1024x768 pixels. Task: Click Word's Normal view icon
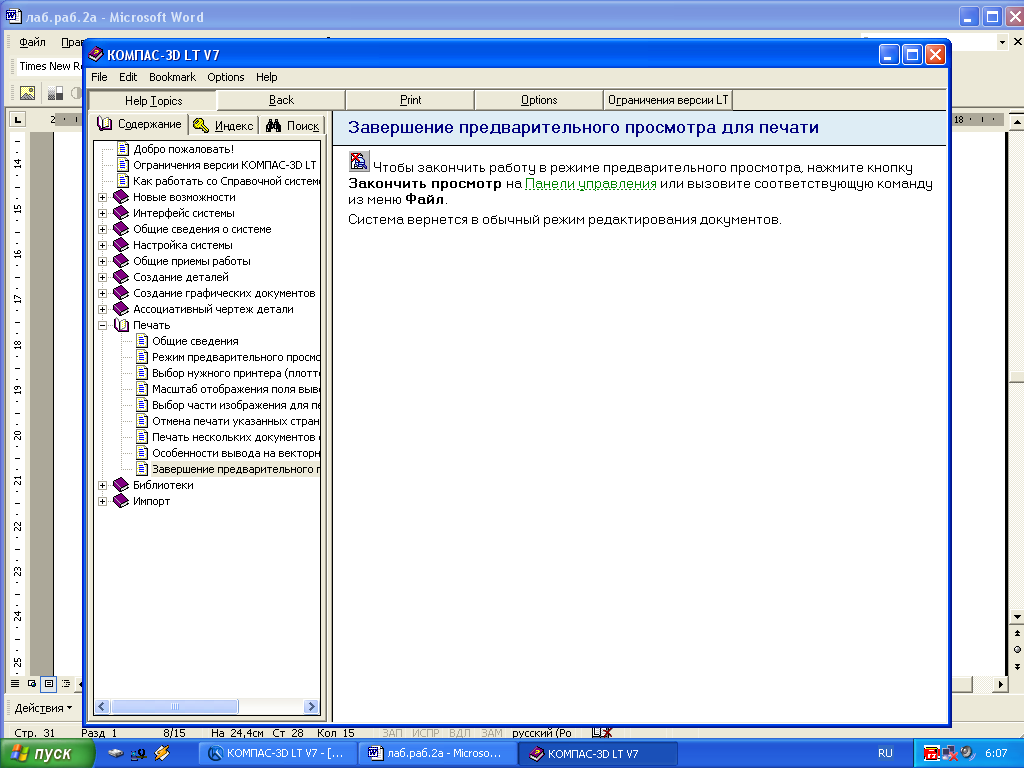tap(14, 684)
